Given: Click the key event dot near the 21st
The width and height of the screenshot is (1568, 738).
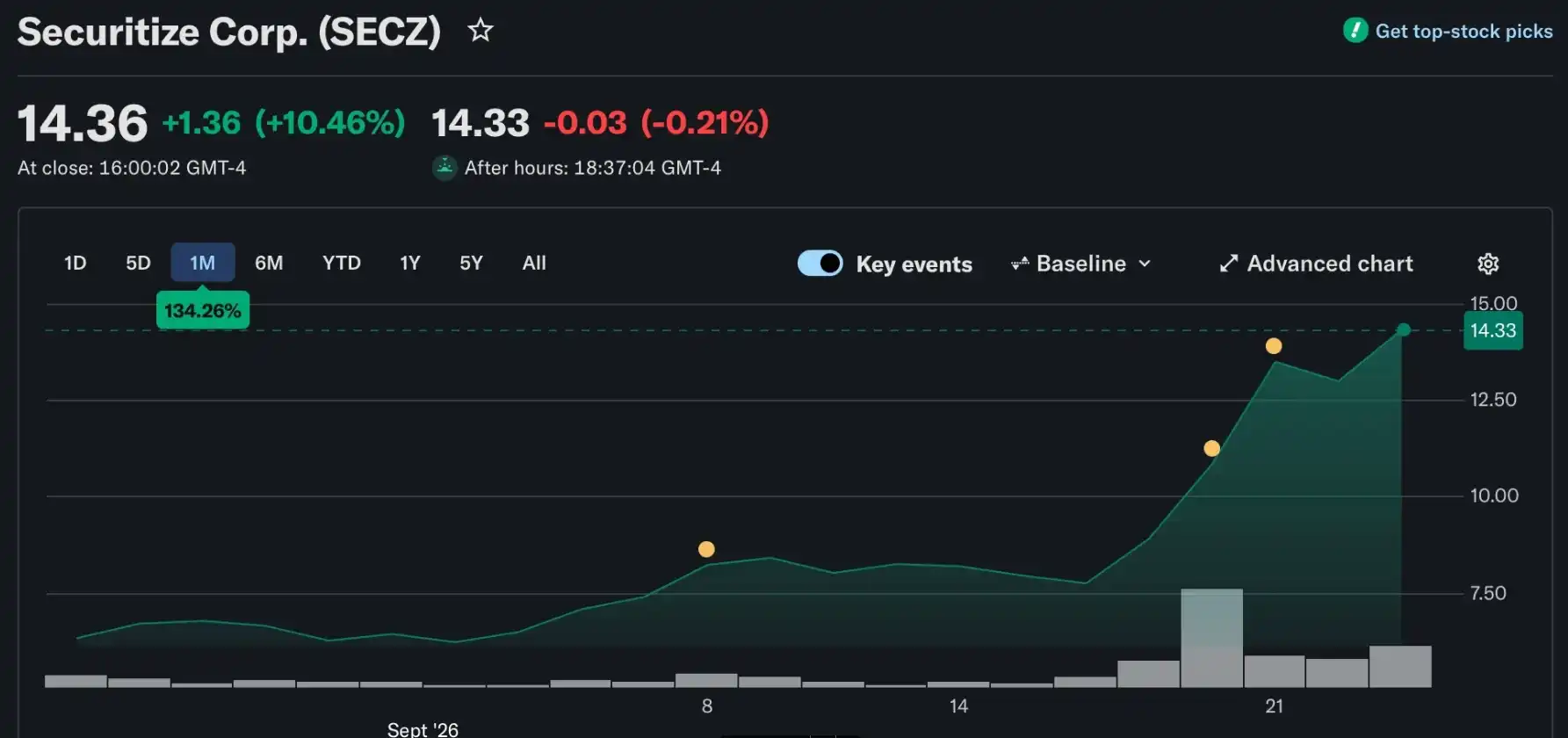Looking at the screenshot, I should click(1274, 346).
